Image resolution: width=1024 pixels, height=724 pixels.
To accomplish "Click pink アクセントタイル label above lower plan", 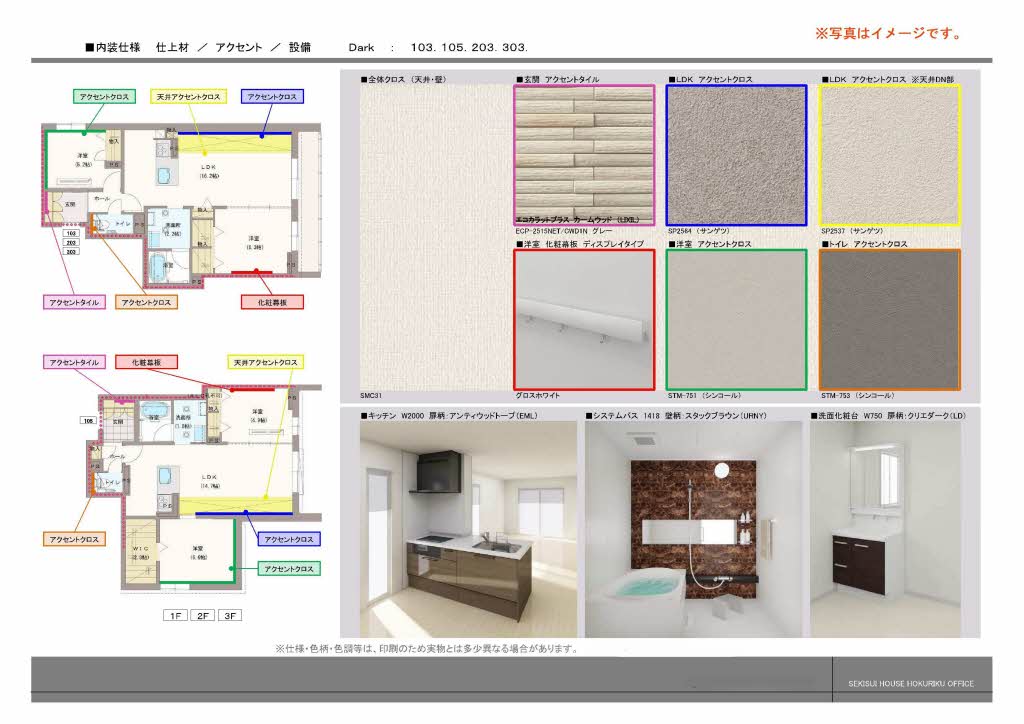I will click(x=73, y=361).
